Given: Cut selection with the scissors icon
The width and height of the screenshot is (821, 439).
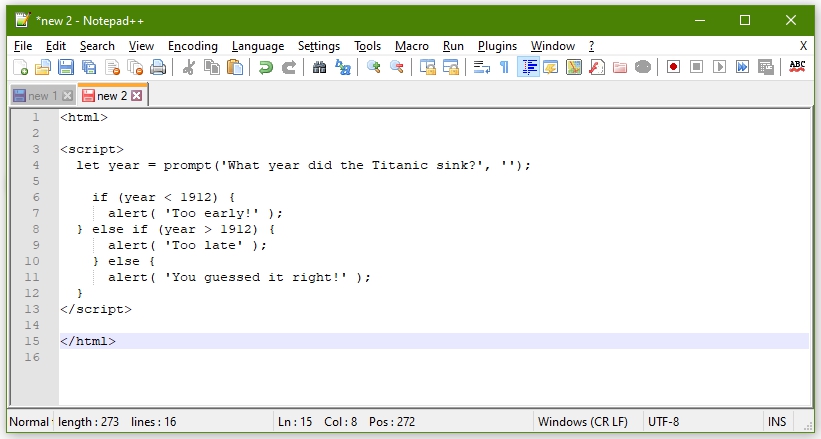Looking at the screenshot, I should [188, 67].
